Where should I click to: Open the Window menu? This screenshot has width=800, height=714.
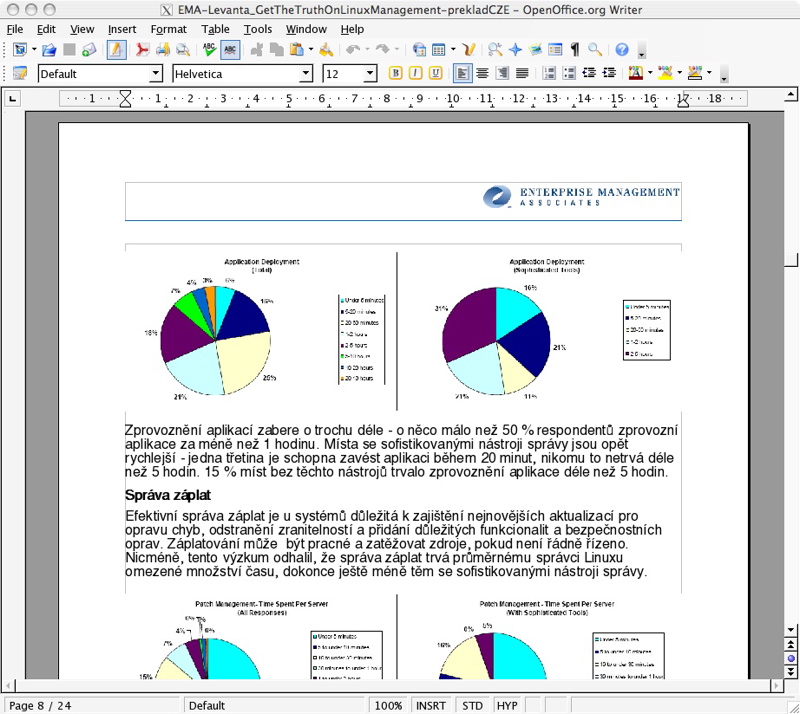pos(306,30)
